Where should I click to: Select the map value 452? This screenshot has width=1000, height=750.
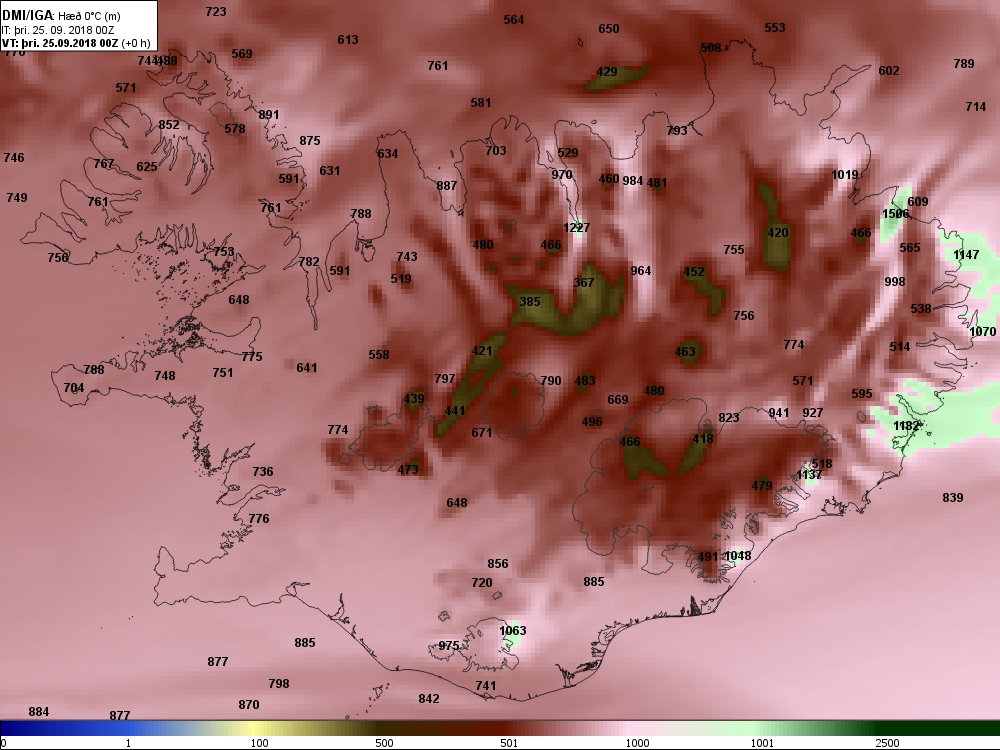coord(694,272)
